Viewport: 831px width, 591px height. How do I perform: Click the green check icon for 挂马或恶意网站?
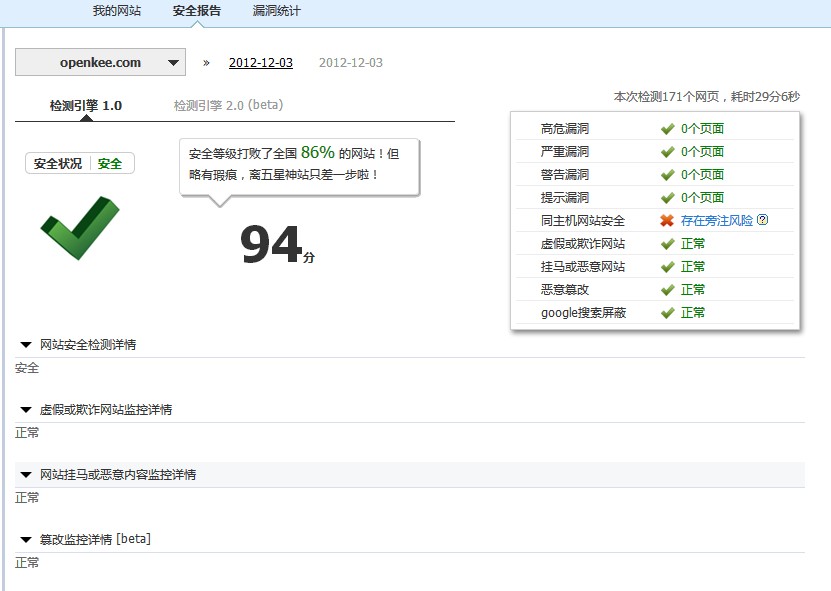click(x=667, y=266)
